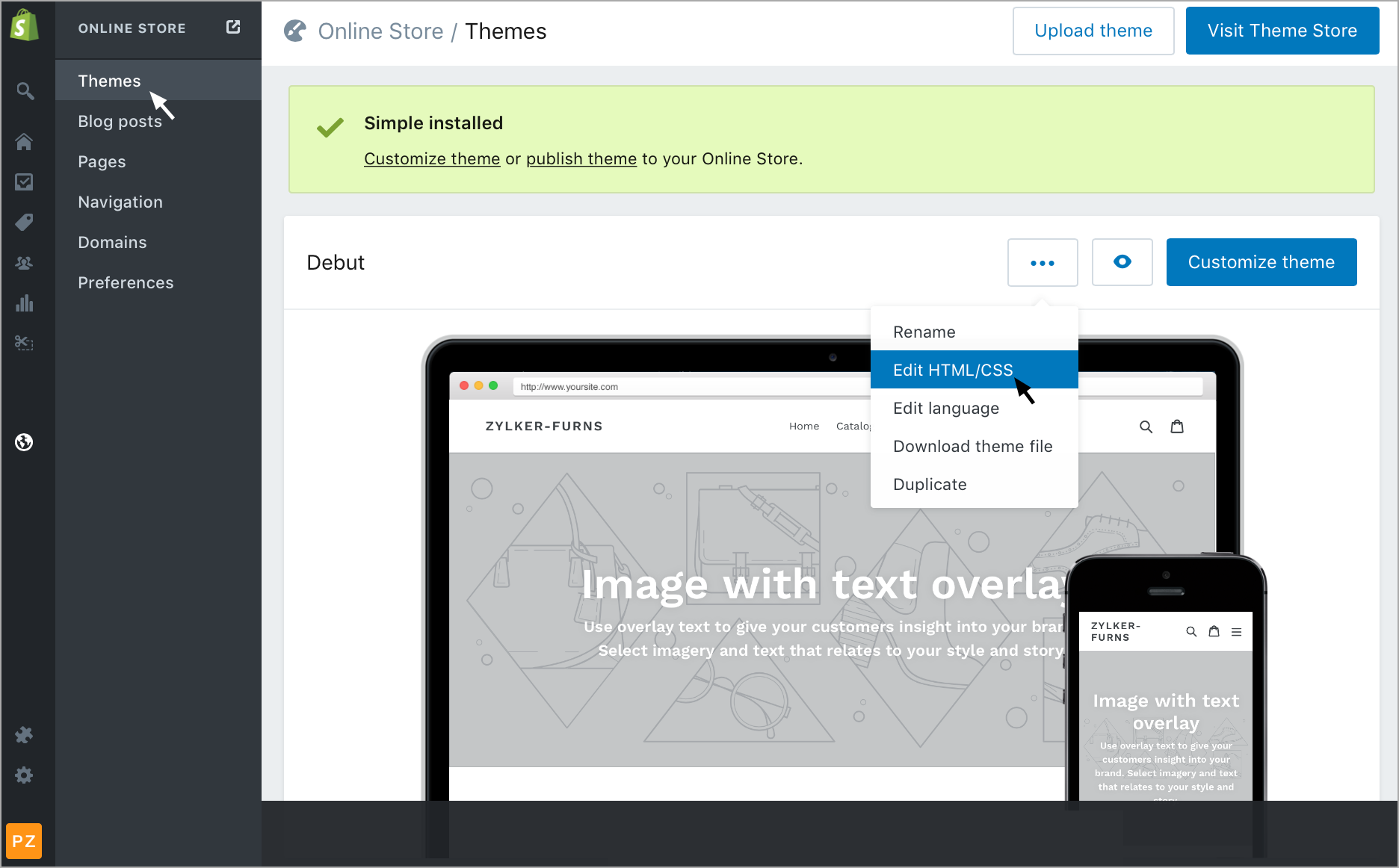Open Apps via puzzle piece icon
The height and width of the screenshot is (868, 1399).
tap(25, 735)
